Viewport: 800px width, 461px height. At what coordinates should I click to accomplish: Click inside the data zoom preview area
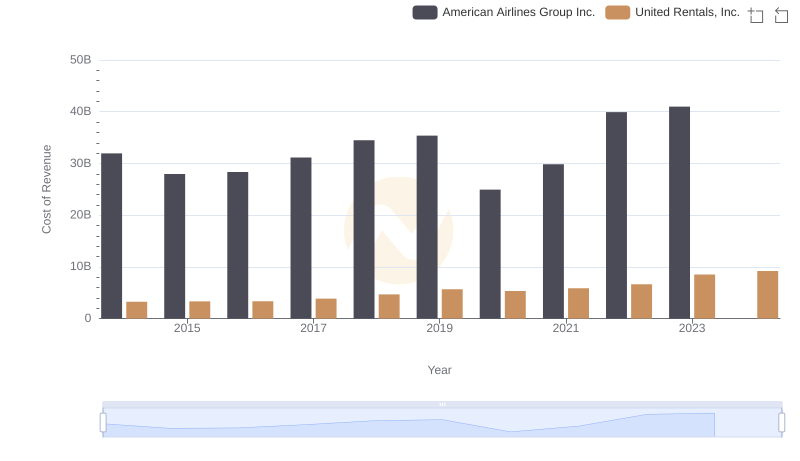point(442,423)
